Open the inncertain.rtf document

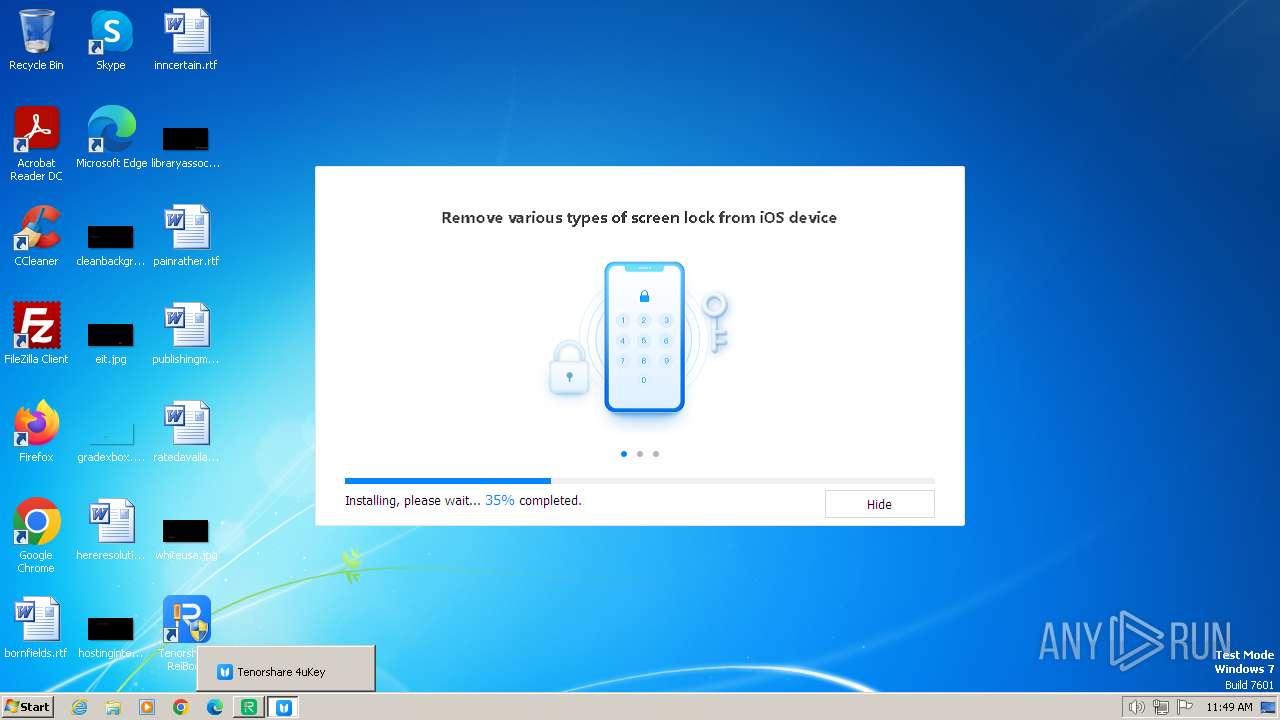click(186, 40)
